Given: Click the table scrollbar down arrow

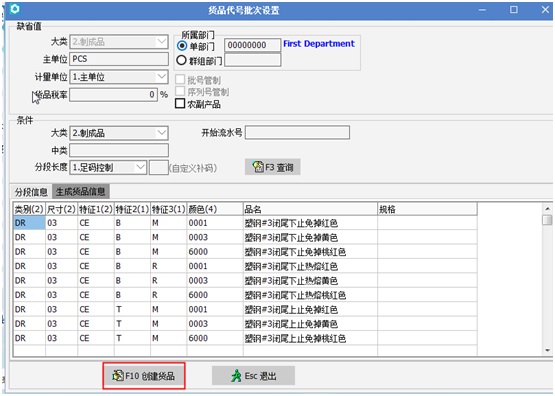Looking at the screenshot, I should coord(547,350).
